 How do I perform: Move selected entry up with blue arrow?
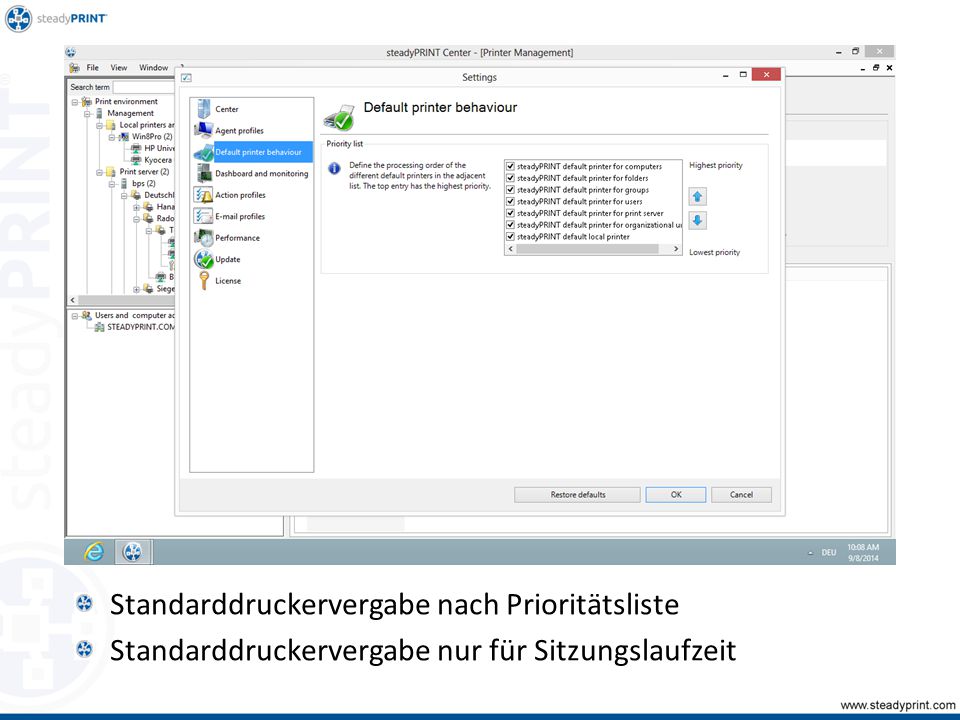(697, 197)
